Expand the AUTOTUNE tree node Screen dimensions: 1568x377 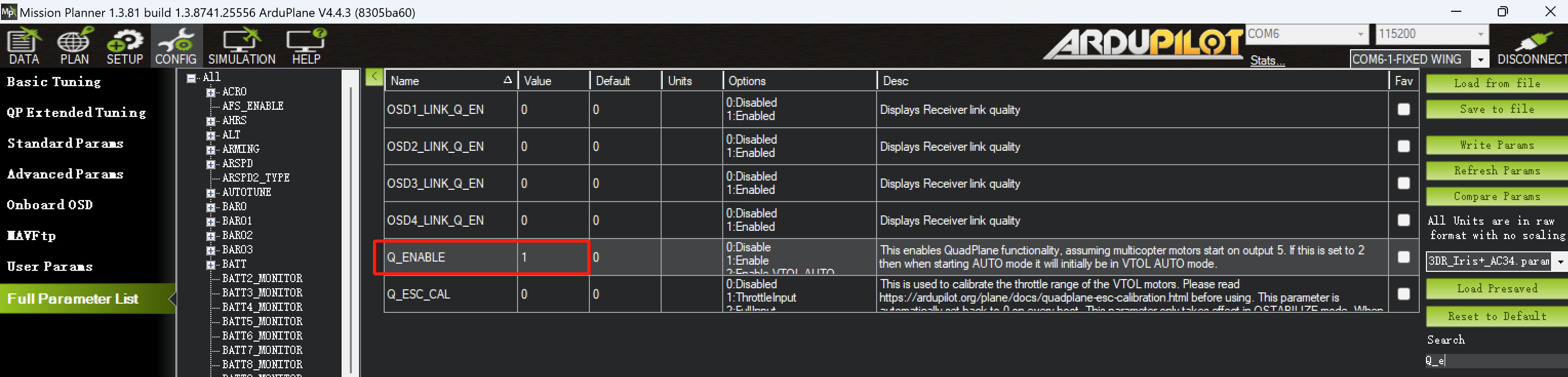211,193
